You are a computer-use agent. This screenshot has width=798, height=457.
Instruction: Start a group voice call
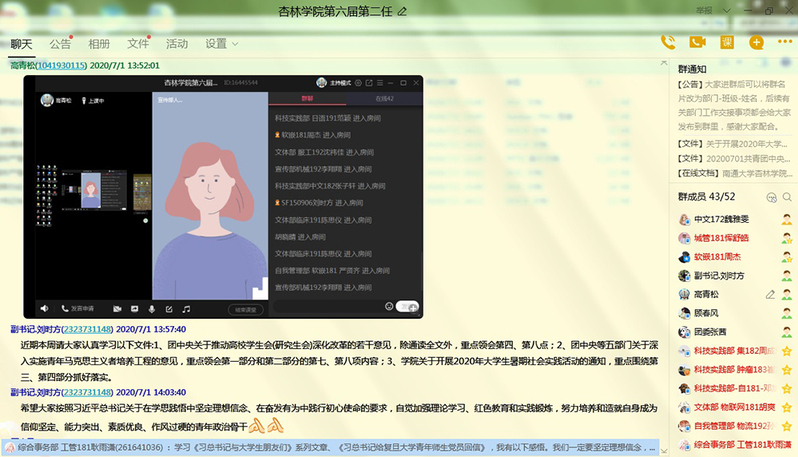[x=668, y=42]
